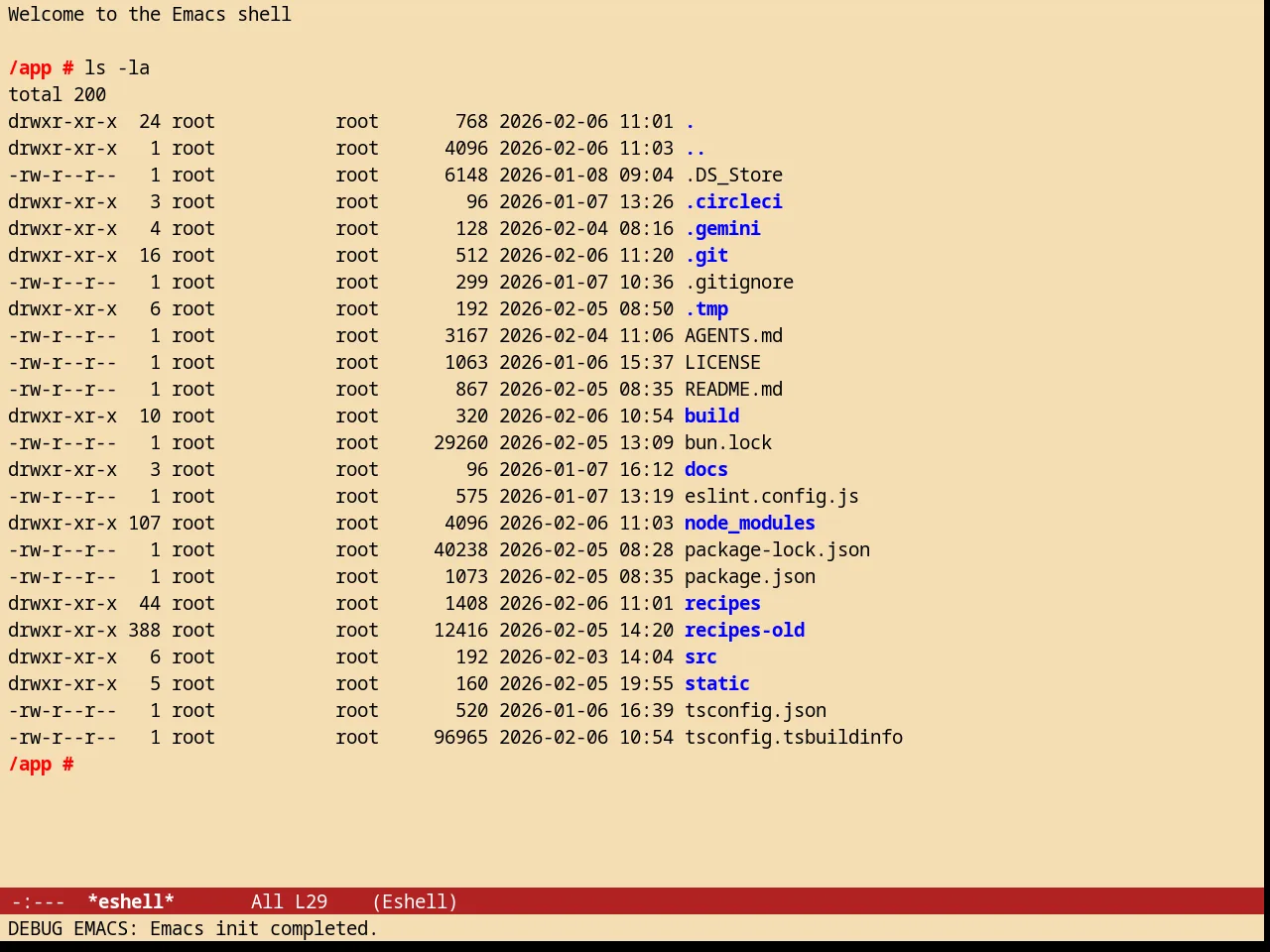The height and width of the screenshot is (952, 1270).
Task: Click the mode line status flags '-:---'
Action: click(38, 901)
